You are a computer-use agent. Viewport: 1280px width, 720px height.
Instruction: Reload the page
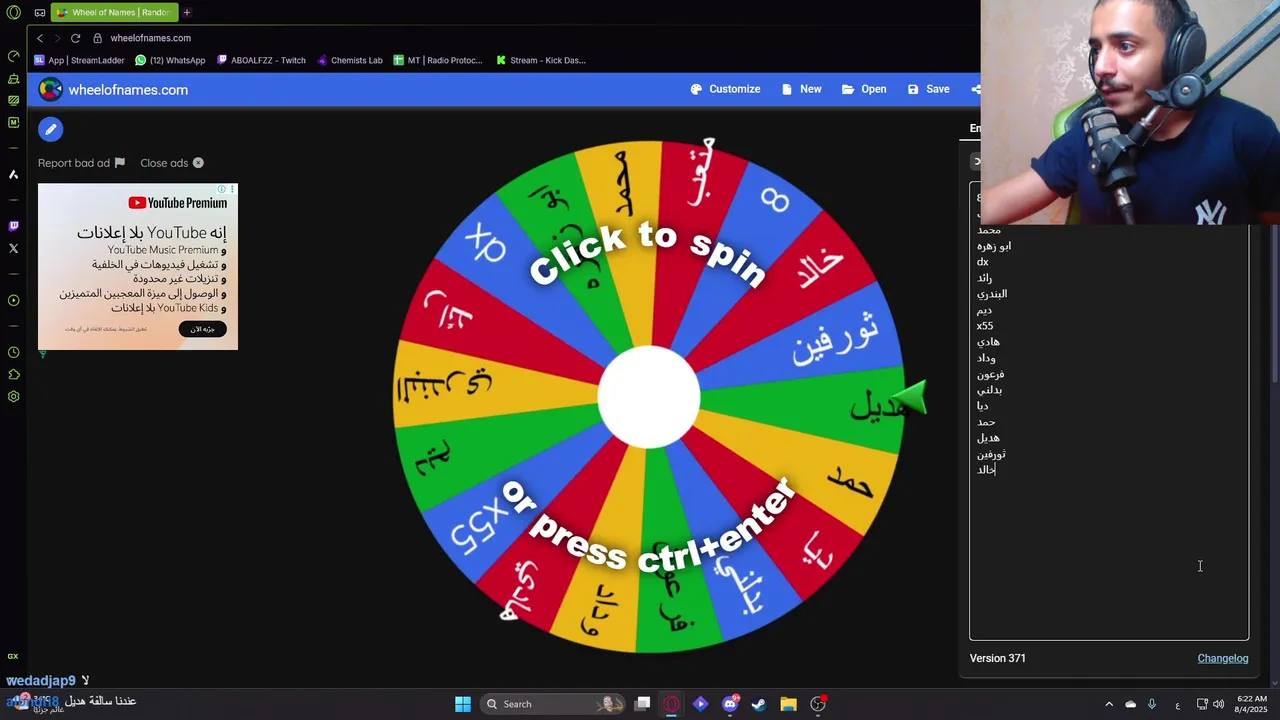75,38
